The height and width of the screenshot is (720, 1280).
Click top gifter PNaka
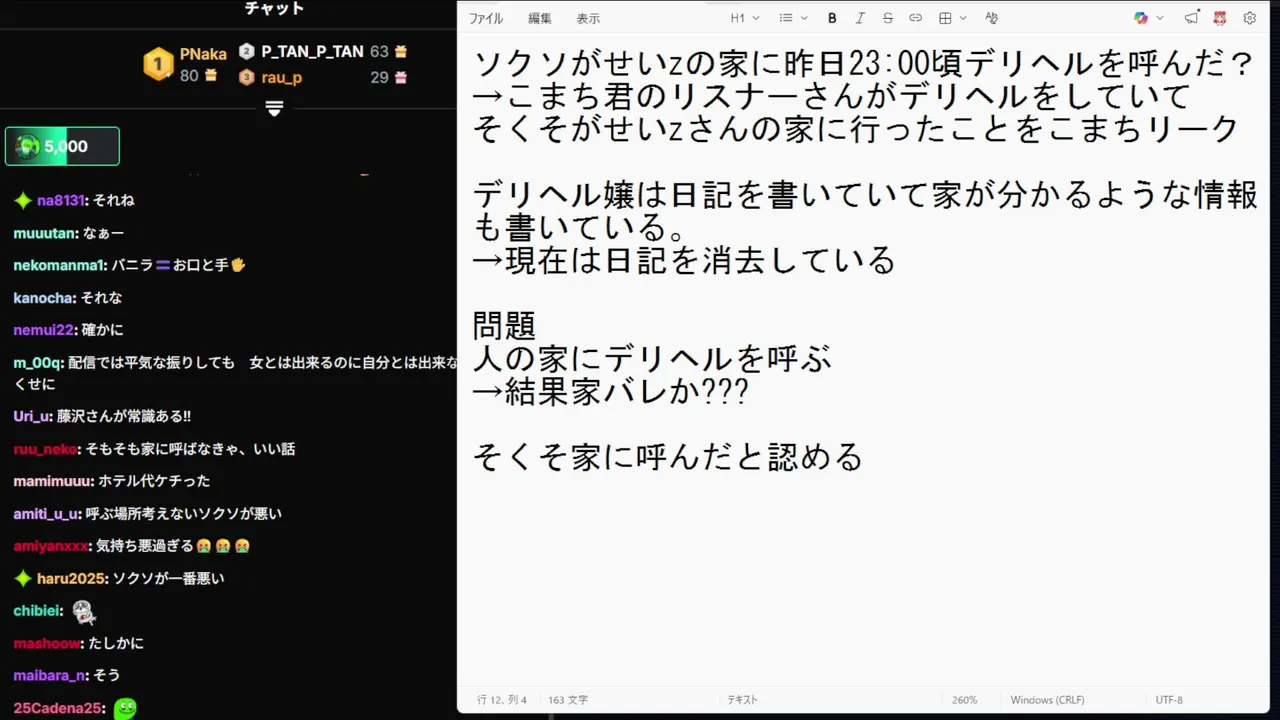[x=203, y=54]
